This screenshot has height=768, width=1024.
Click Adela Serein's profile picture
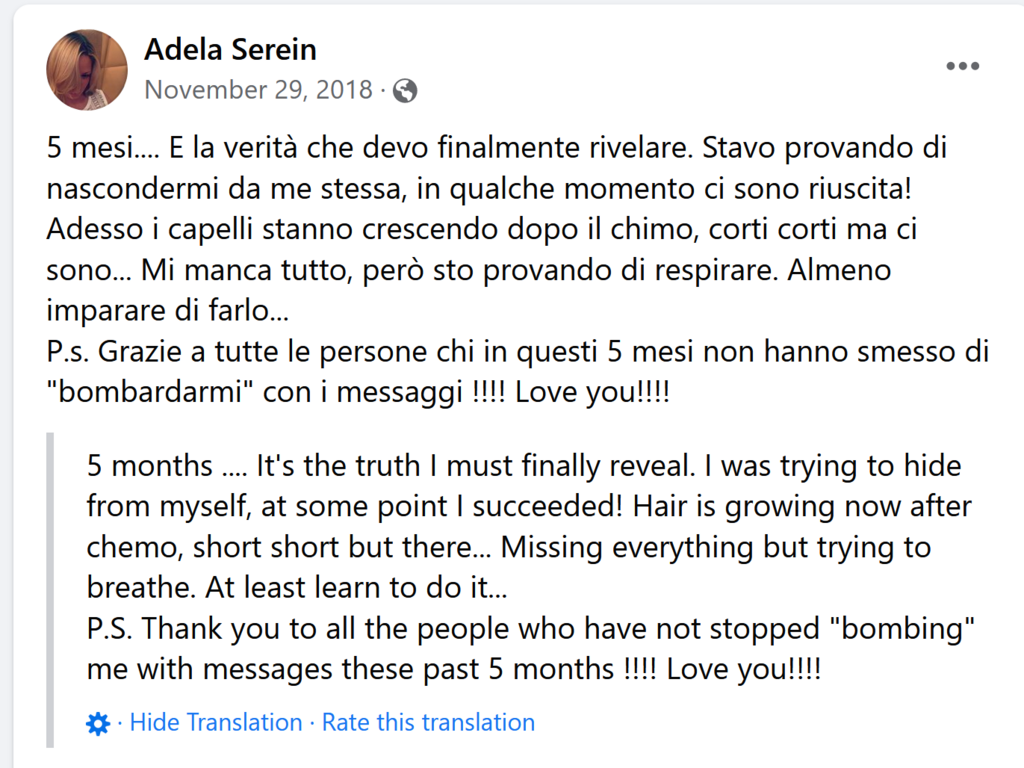87,69
